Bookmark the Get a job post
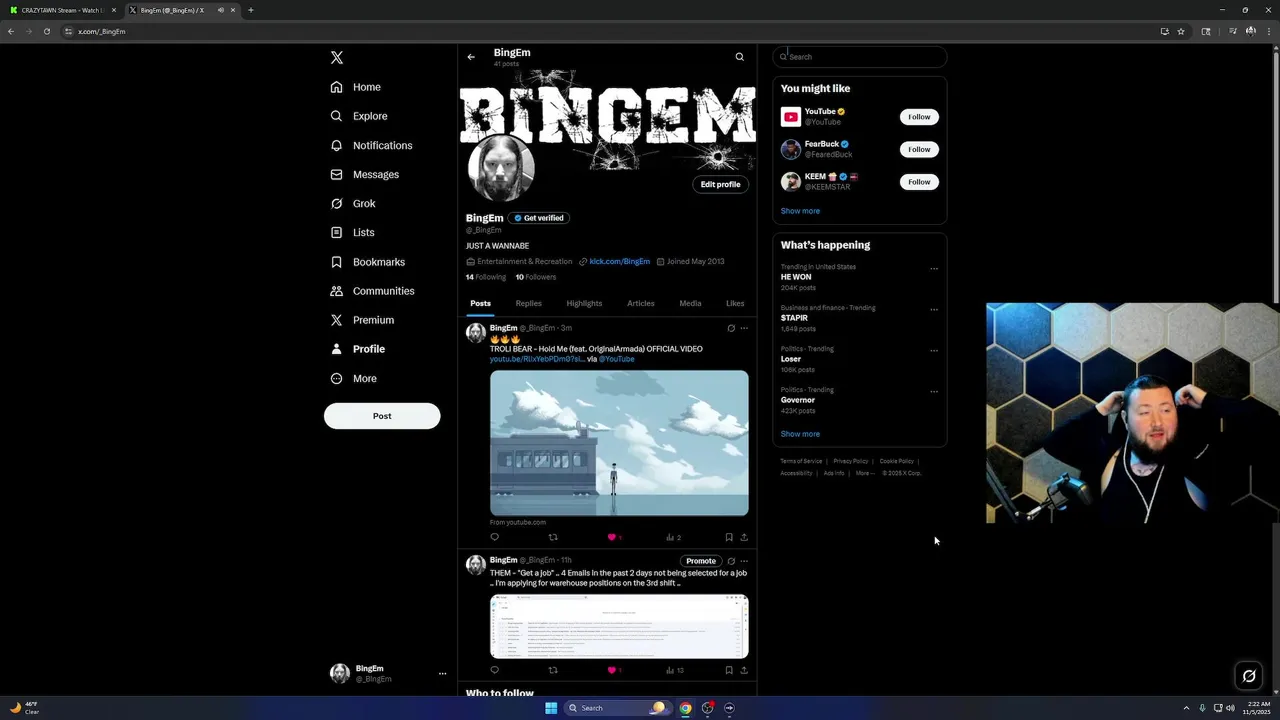This screenshot has height=720, width=1280. tap(729, 670)
